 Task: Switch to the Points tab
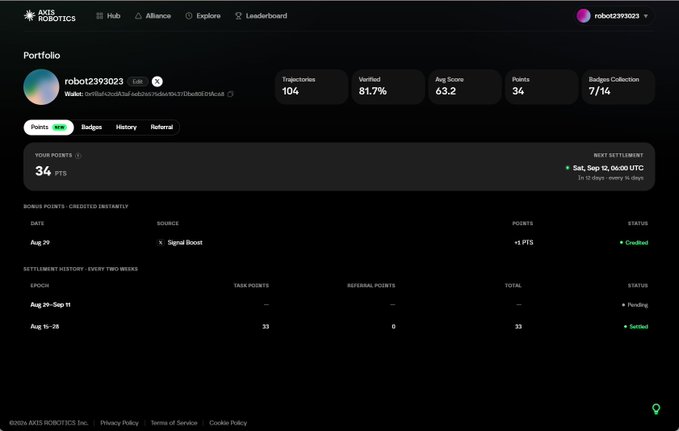(48, 127)
